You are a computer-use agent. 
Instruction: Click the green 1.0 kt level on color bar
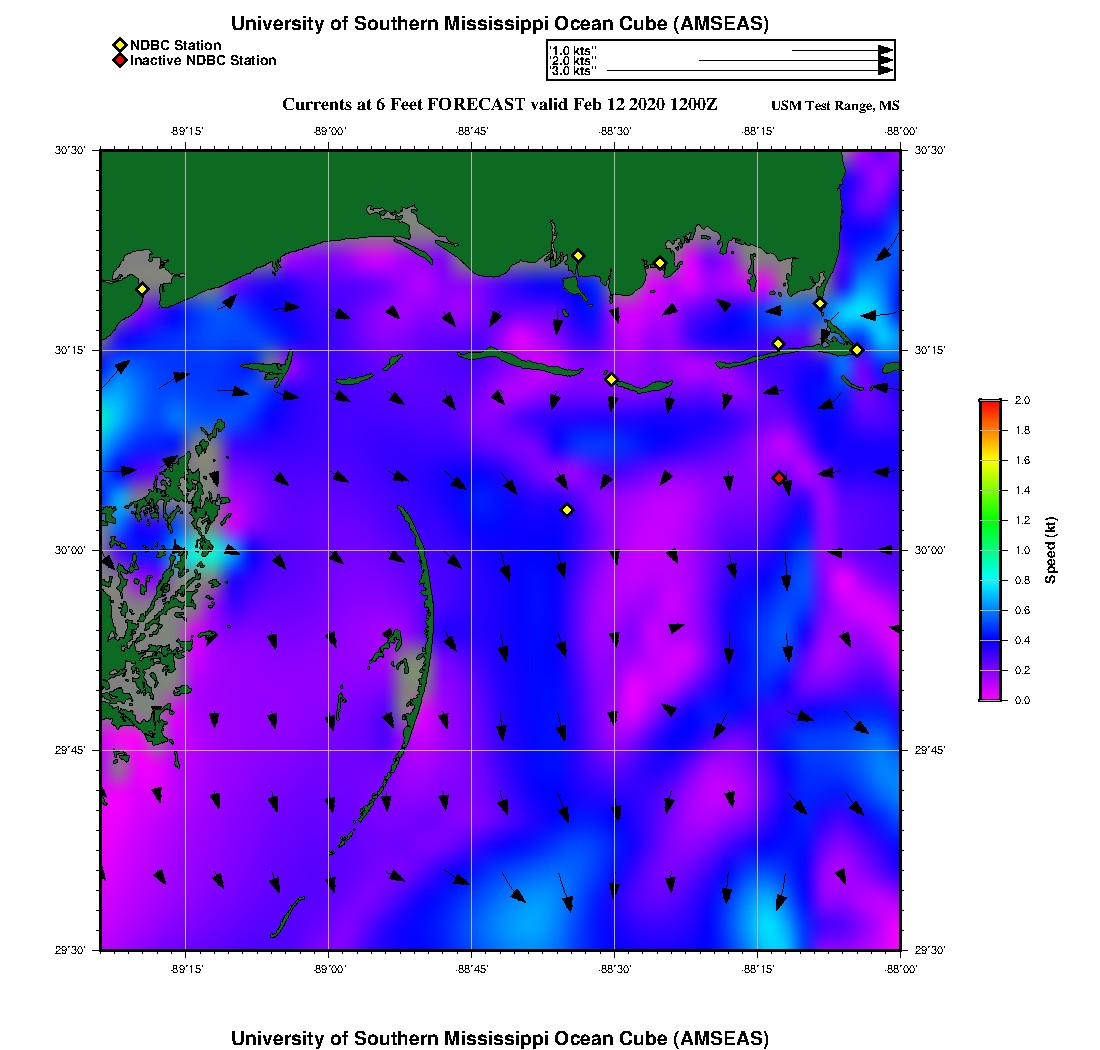990,550
